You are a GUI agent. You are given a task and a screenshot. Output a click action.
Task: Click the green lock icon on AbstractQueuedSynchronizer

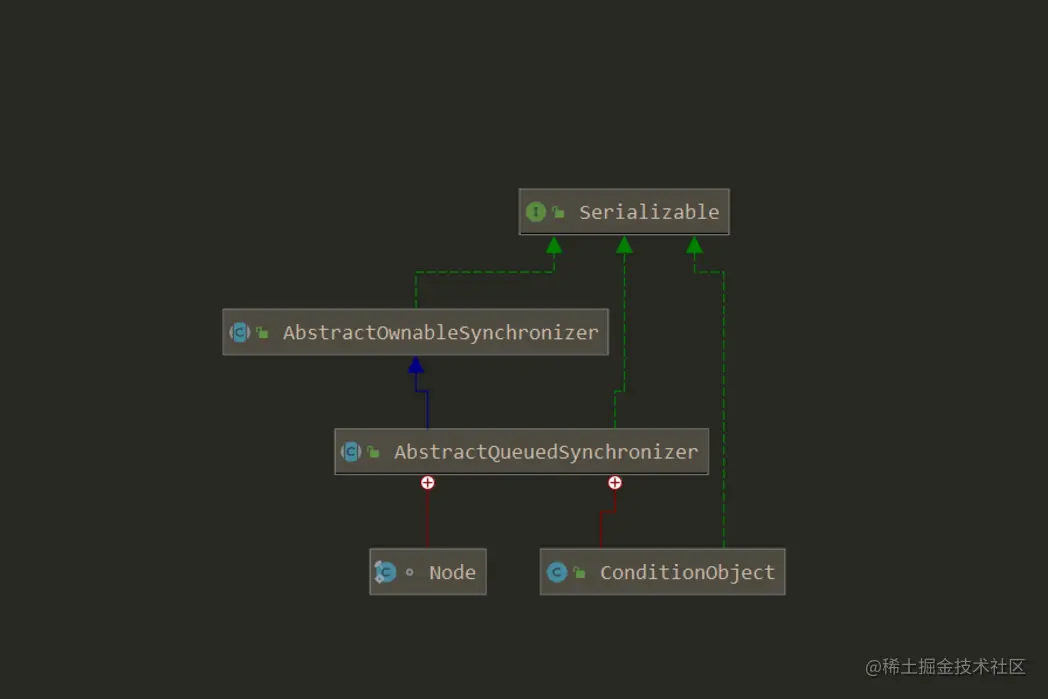pyautogui.click(x=374, y=452)
